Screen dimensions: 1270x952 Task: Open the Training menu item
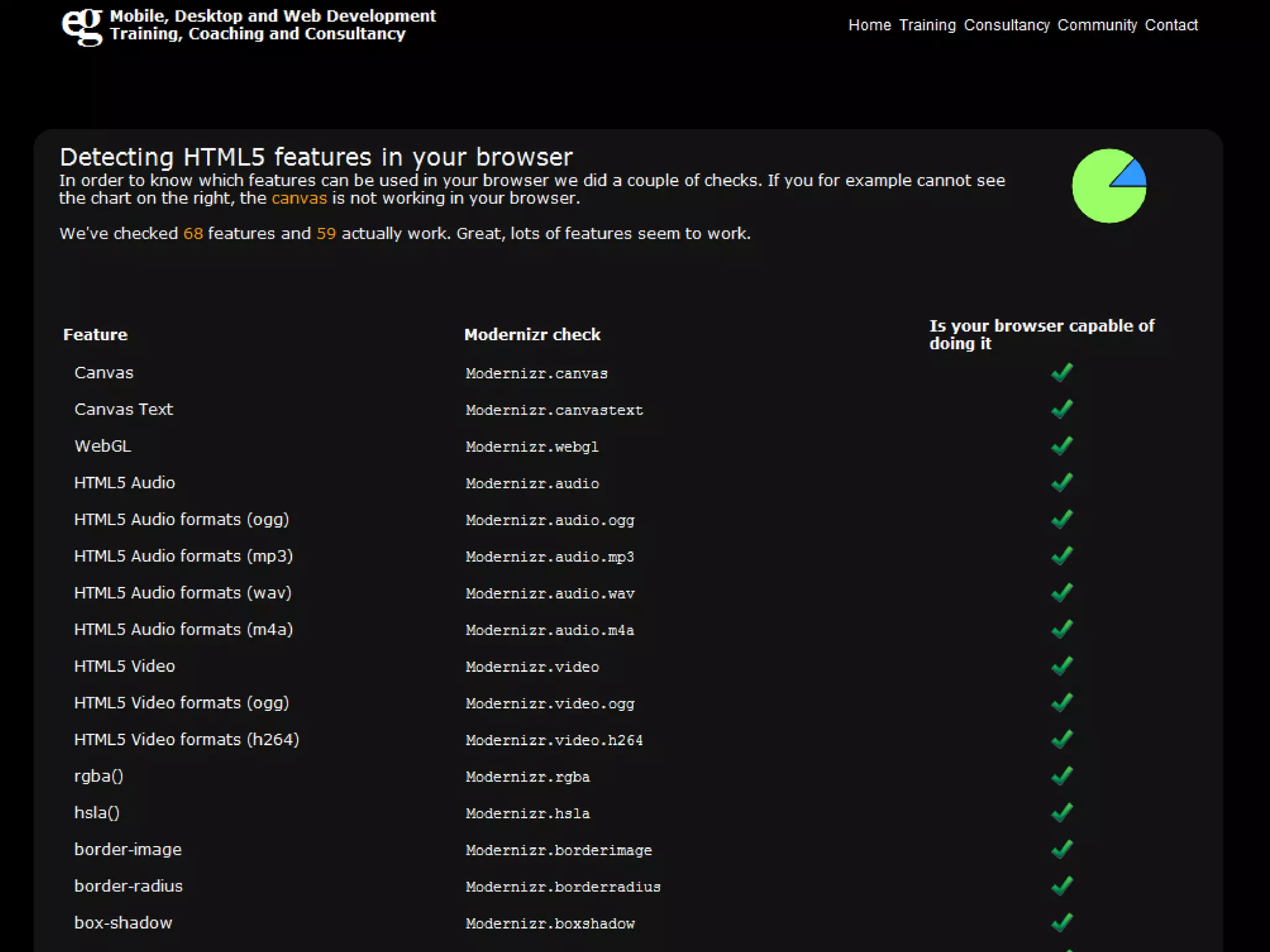(x=927, y=25)
